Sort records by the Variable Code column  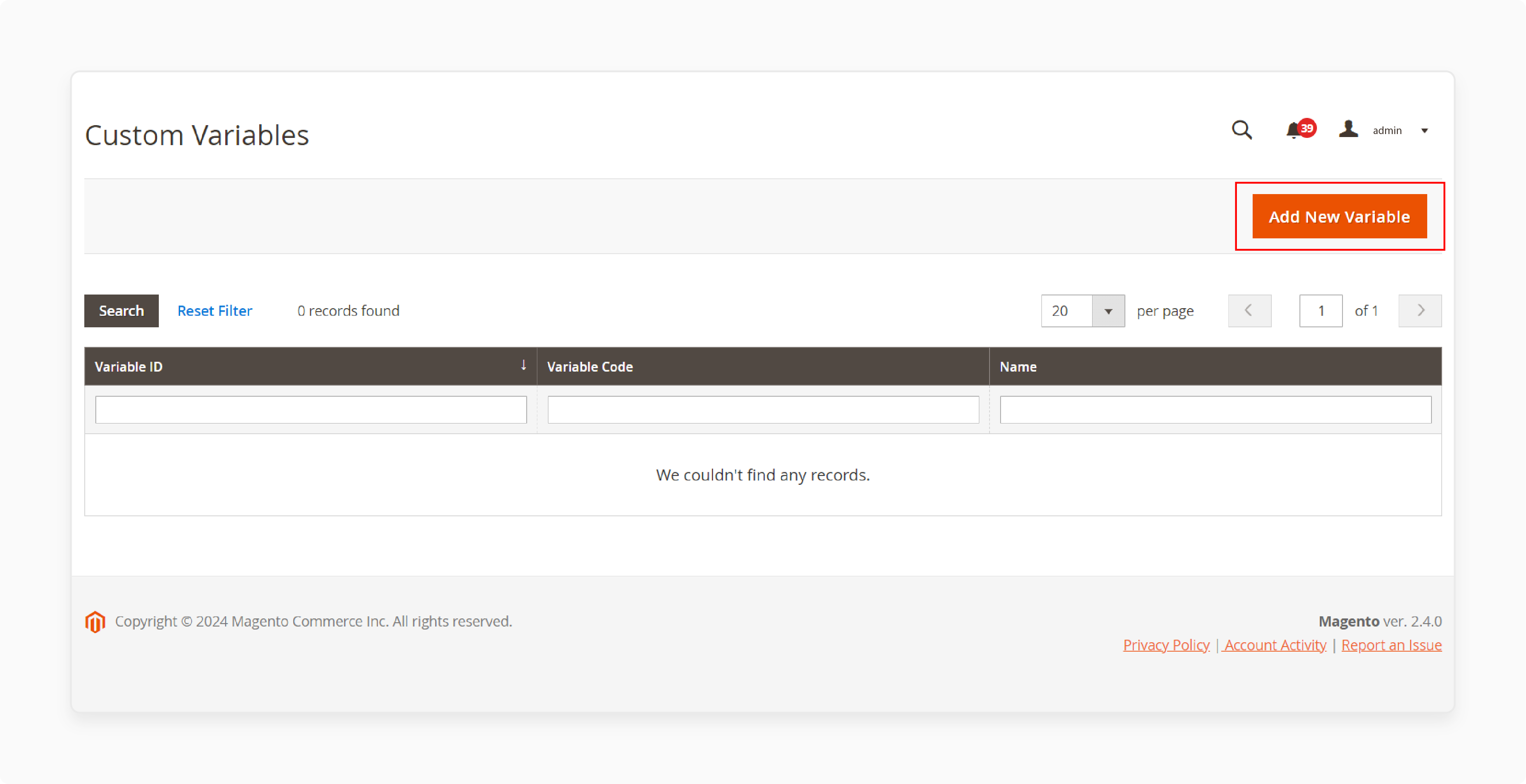click(590, 366)
